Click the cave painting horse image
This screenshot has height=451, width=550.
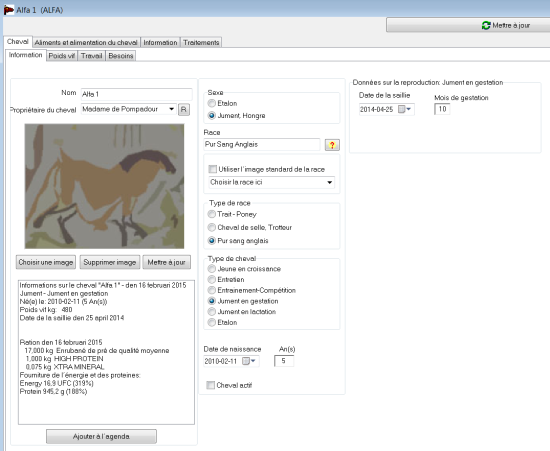104,186
